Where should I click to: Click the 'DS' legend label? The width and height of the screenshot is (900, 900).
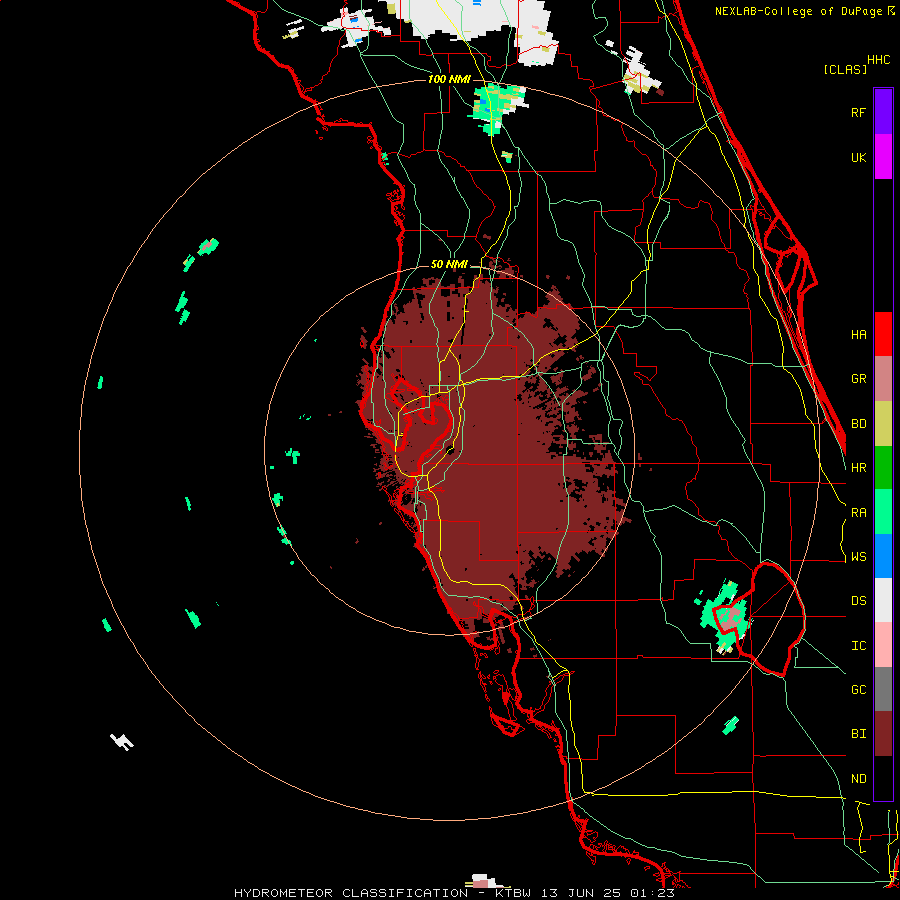tap(858, 601)
